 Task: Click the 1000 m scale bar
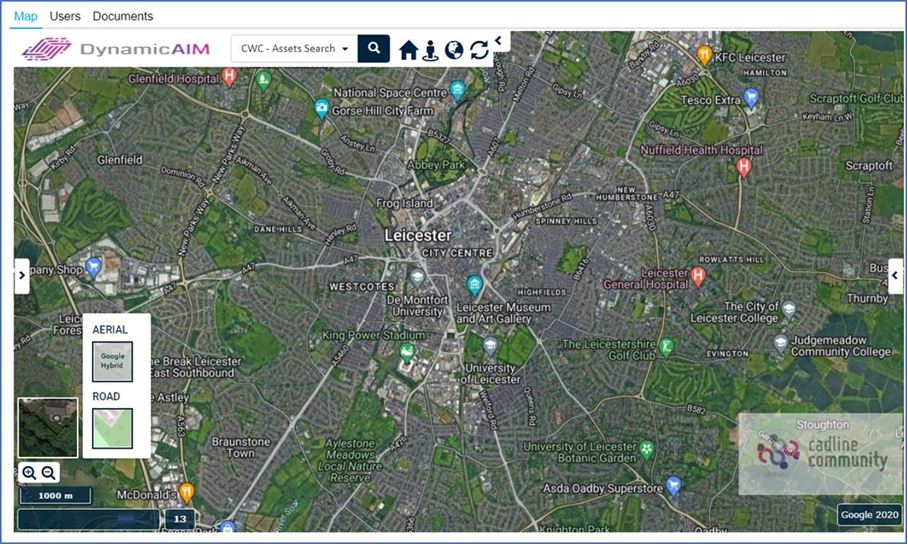56,496
